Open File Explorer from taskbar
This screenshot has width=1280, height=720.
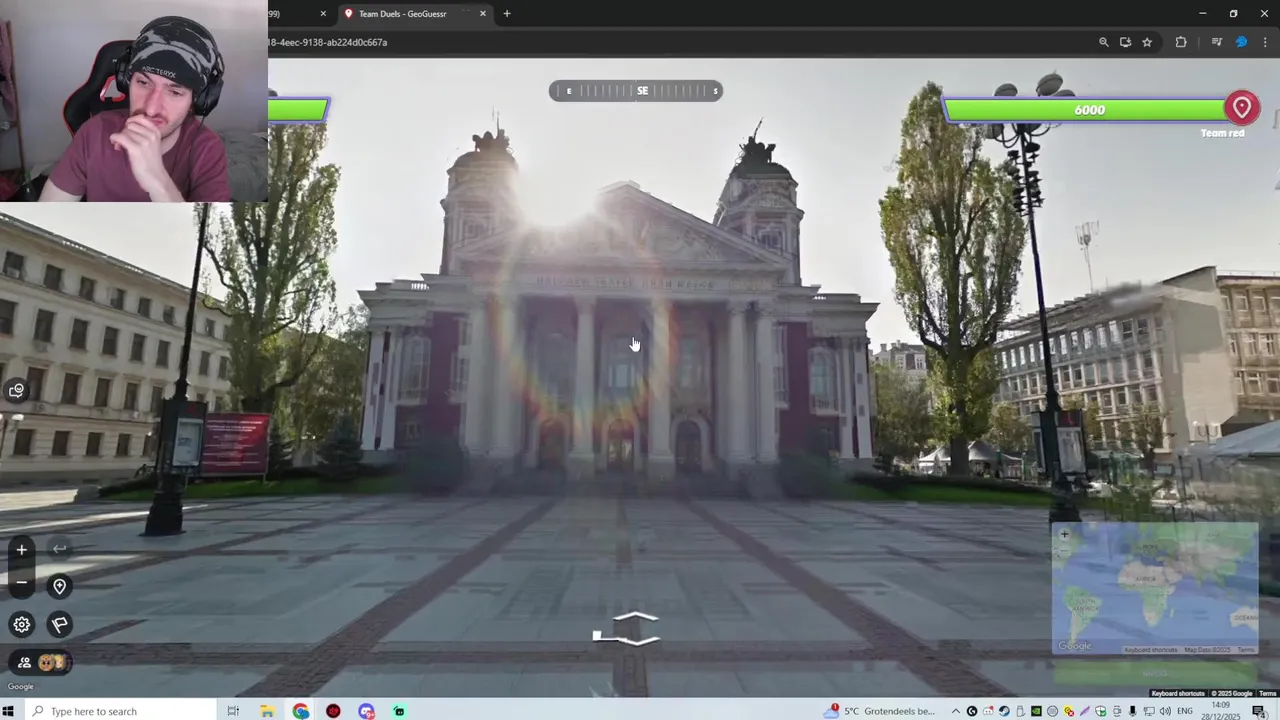tap(267, 711)
